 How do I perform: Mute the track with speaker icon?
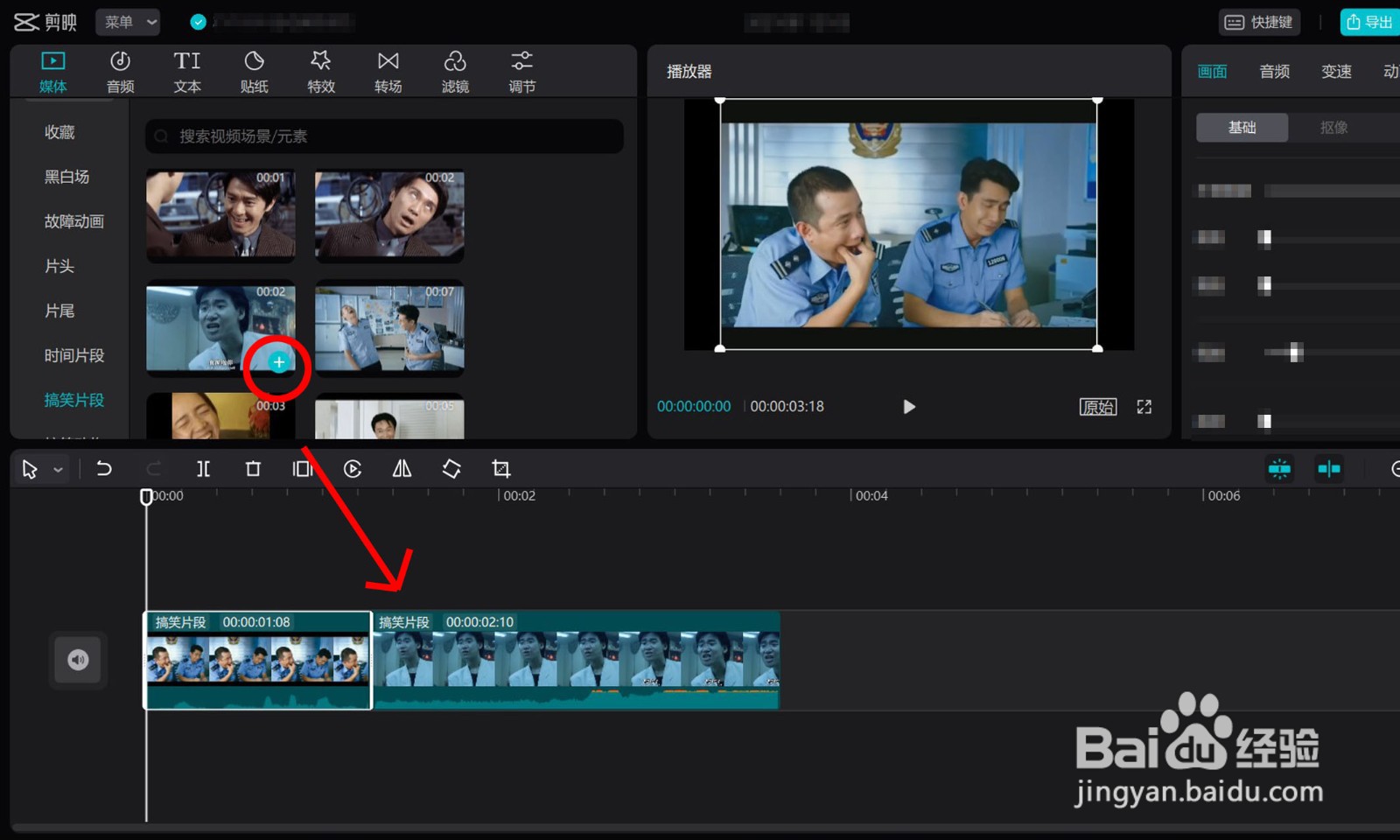pyautogui.click(x=78, y=660)
